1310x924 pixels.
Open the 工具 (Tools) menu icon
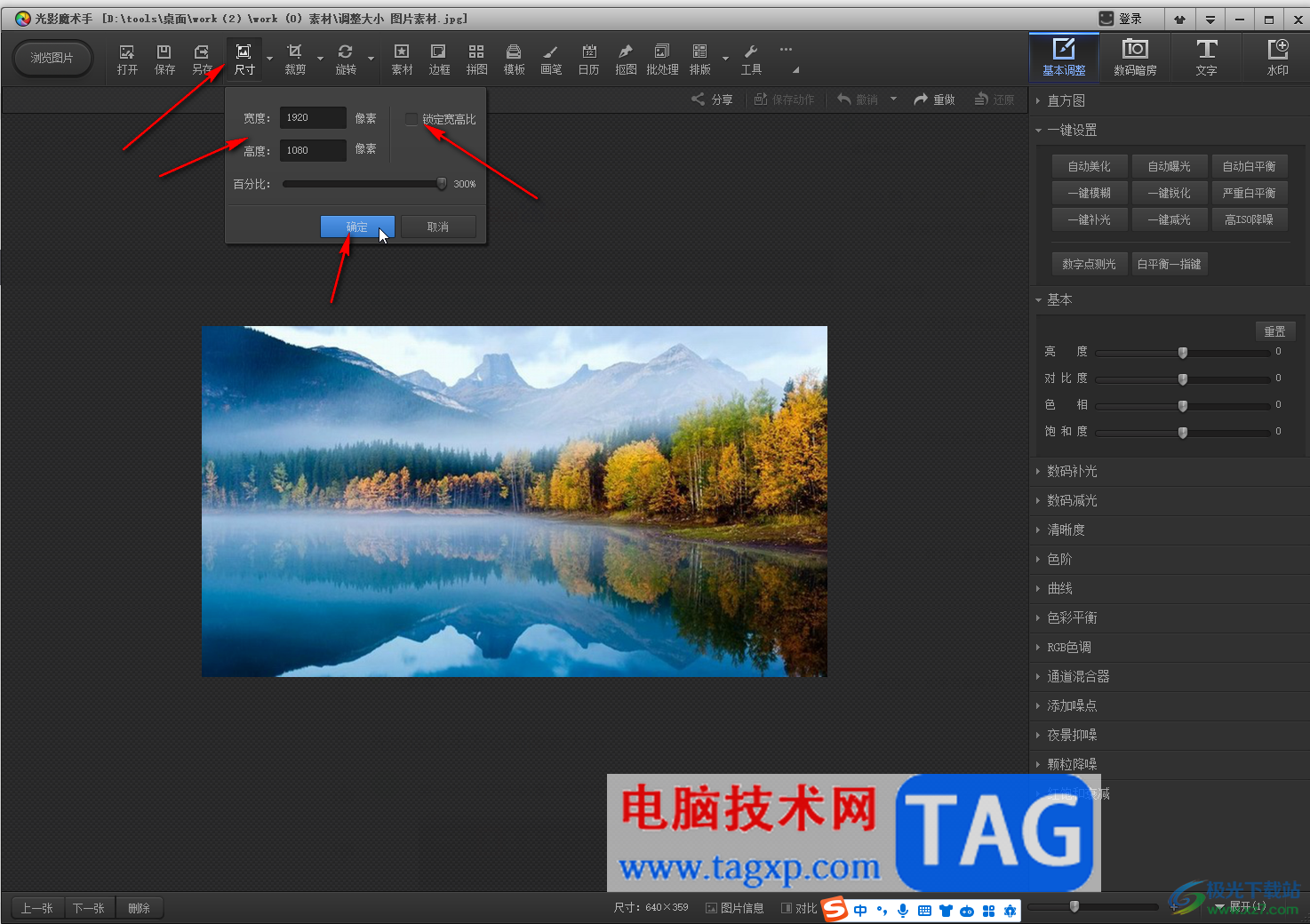point(751,60)
